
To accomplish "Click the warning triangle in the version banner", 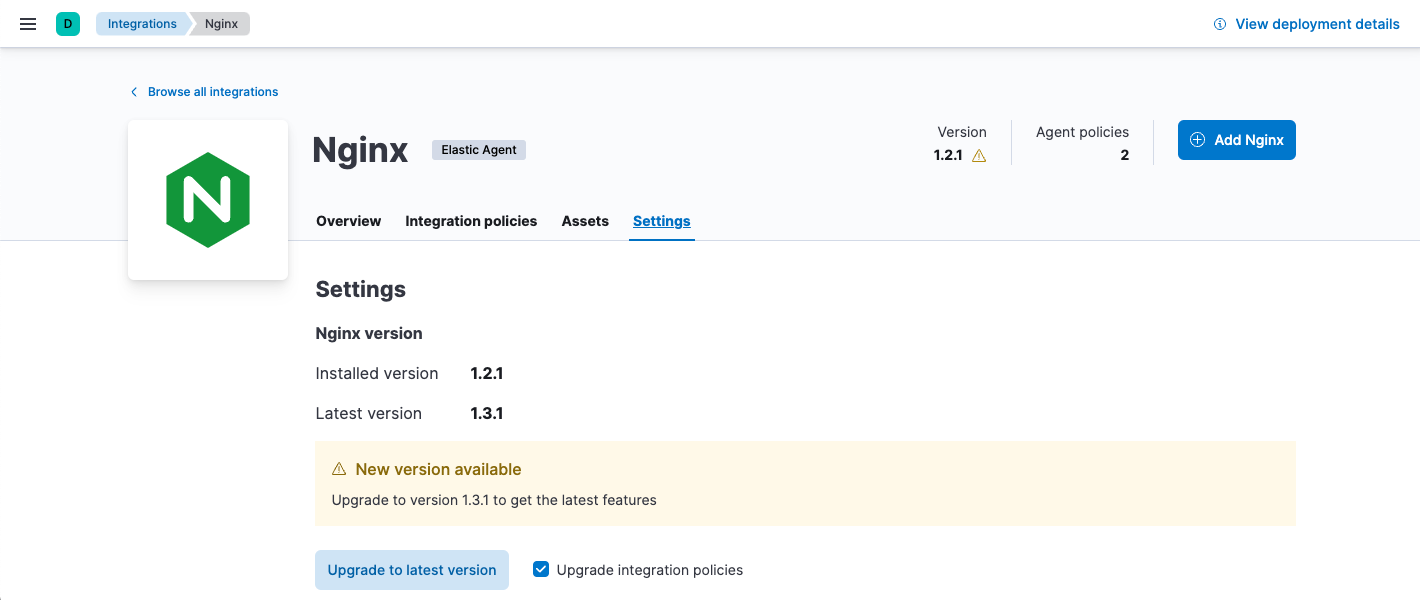I will (x=338, y=468).
